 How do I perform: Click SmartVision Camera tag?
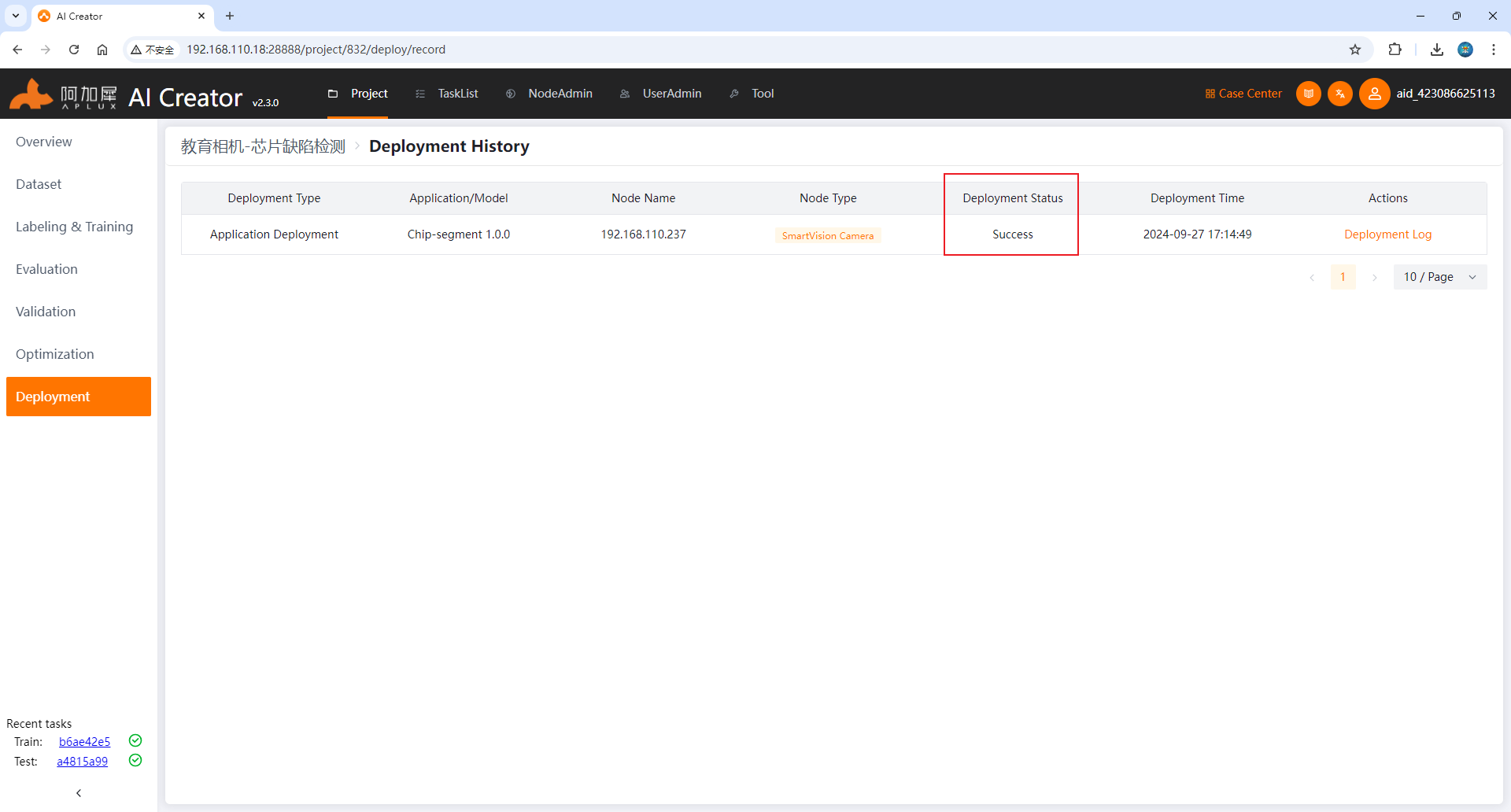point(828,235)
